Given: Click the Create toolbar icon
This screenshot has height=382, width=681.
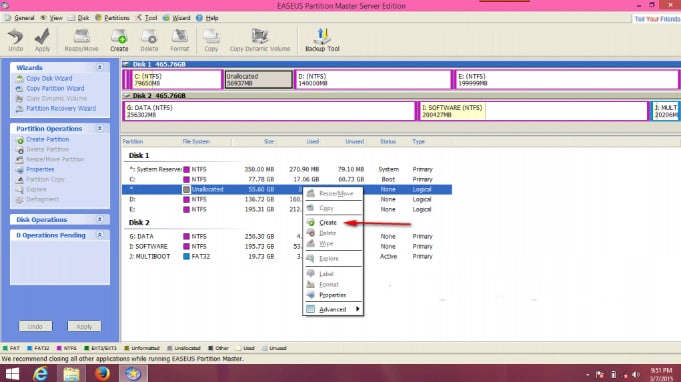Looking at the screenshot, I should click(x=119, y=40).
